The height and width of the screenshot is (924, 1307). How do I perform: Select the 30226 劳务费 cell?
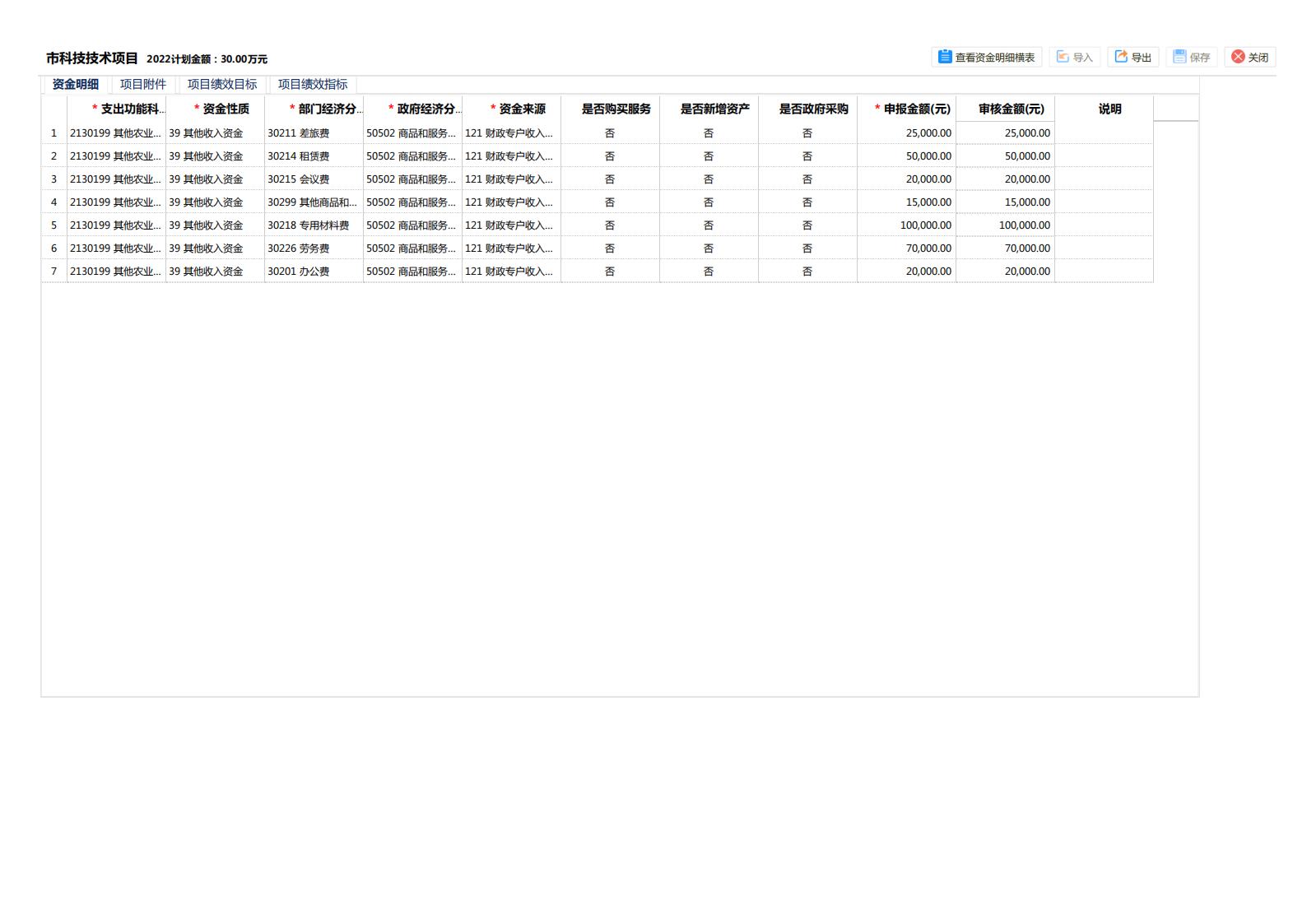point(314,248)
